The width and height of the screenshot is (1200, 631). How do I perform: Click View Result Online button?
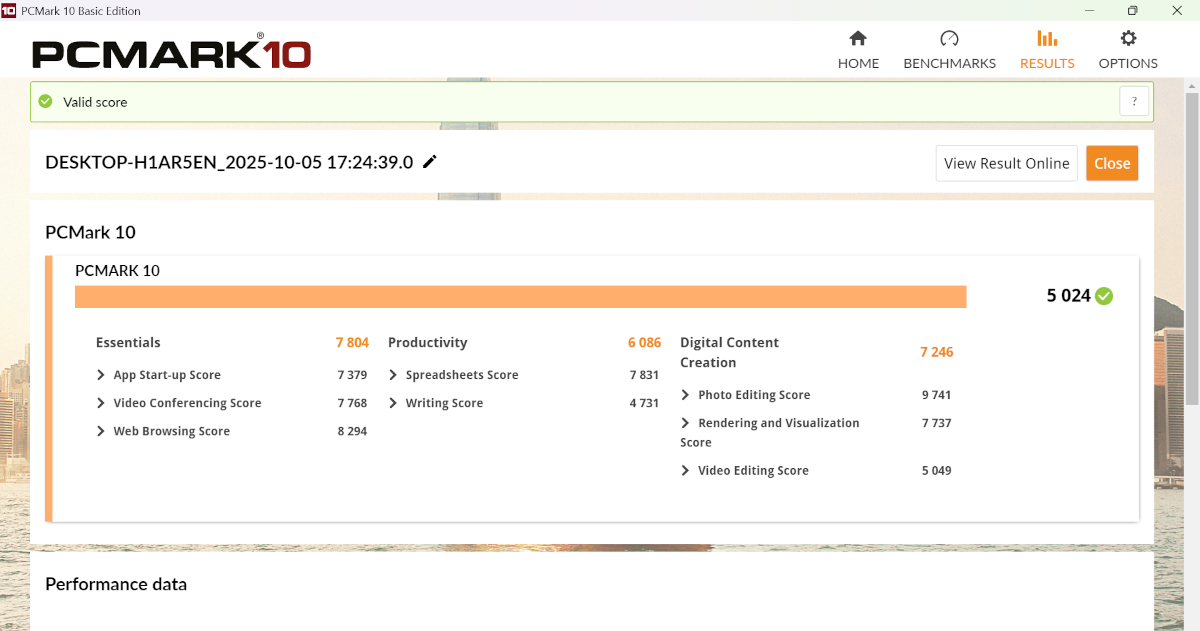pyautogui.click(x=1006, y=163)
